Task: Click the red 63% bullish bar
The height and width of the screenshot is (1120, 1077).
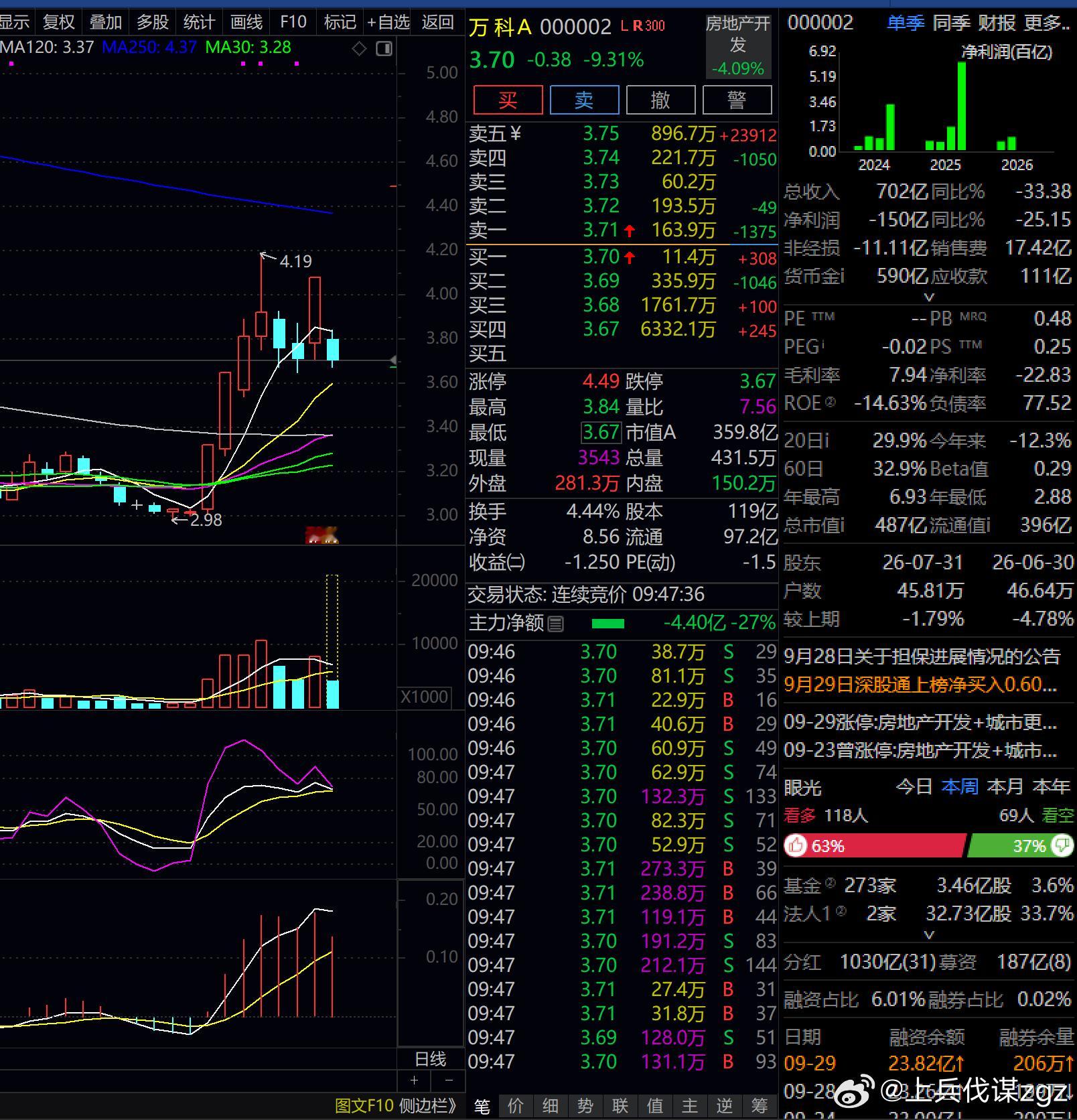Action: (875, 845)
